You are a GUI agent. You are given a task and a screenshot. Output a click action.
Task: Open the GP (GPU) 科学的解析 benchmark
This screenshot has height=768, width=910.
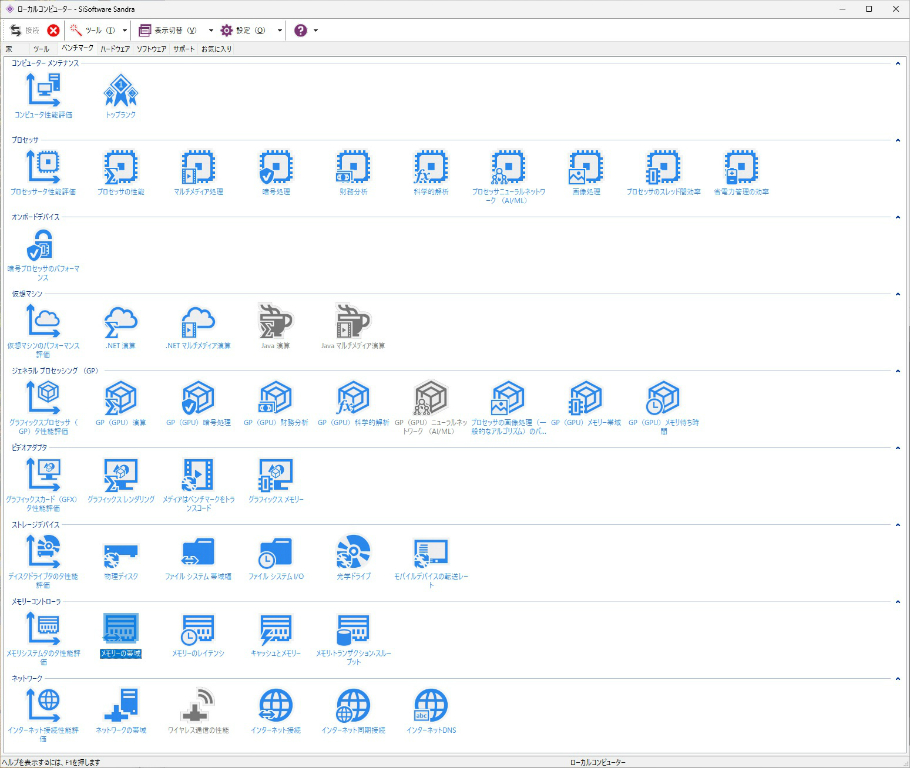click(353, 403)
